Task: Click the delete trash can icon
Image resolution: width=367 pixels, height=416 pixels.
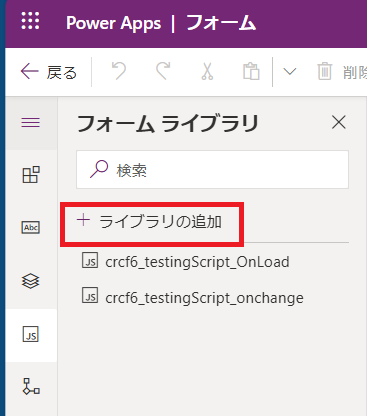Action: click(x=324, y=71)
